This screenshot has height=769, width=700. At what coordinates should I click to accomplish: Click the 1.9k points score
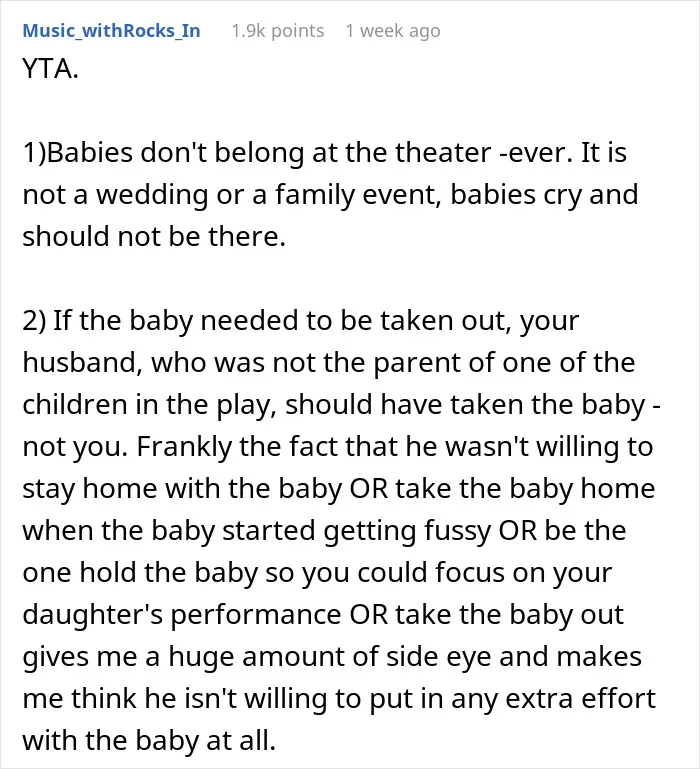(x=278, y=31)
